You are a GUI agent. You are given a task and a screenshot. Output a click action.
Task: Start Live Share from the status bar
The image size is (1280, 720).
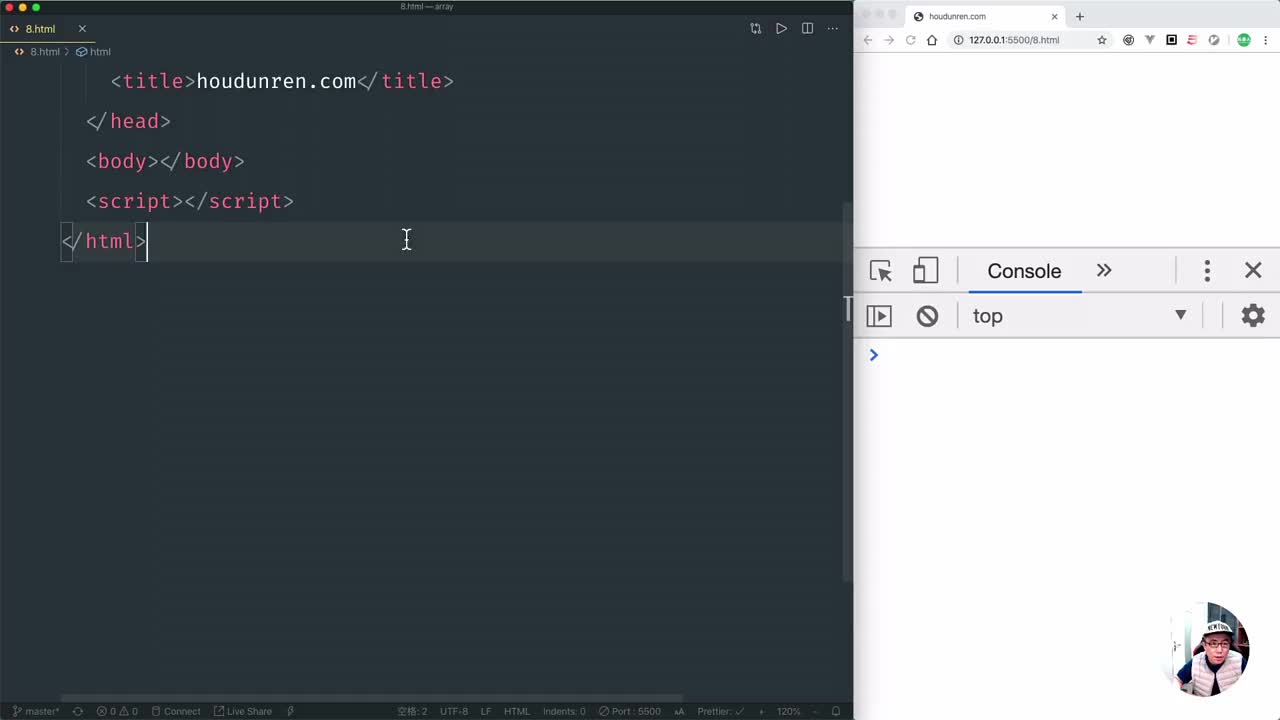(x=243, y=711)
